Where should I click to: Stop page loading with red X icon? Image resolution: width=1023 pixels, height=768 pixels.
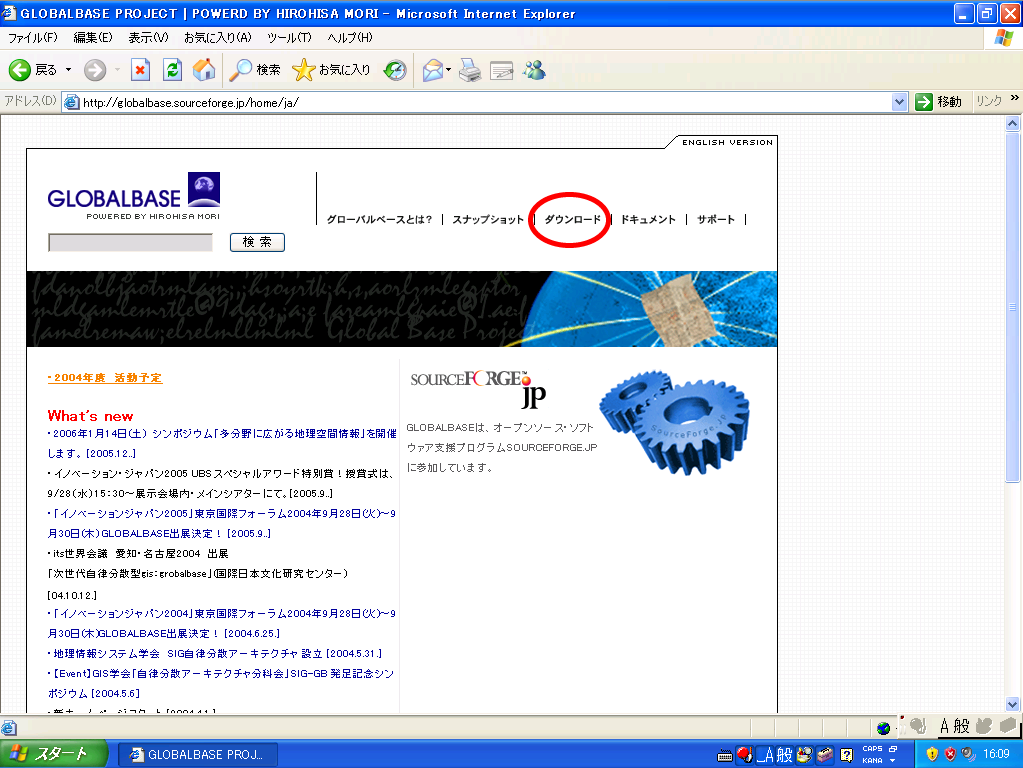coord(140,70)
